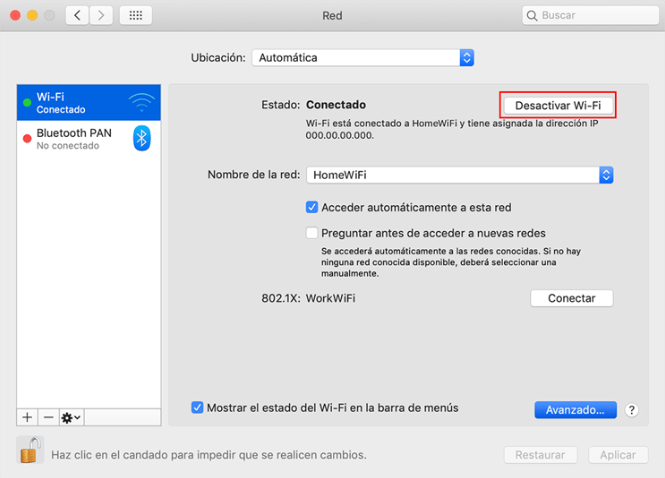Select the Wi-Fi service in the list
The width and height of the screenshot is (665, 478).
pos(75,103)
